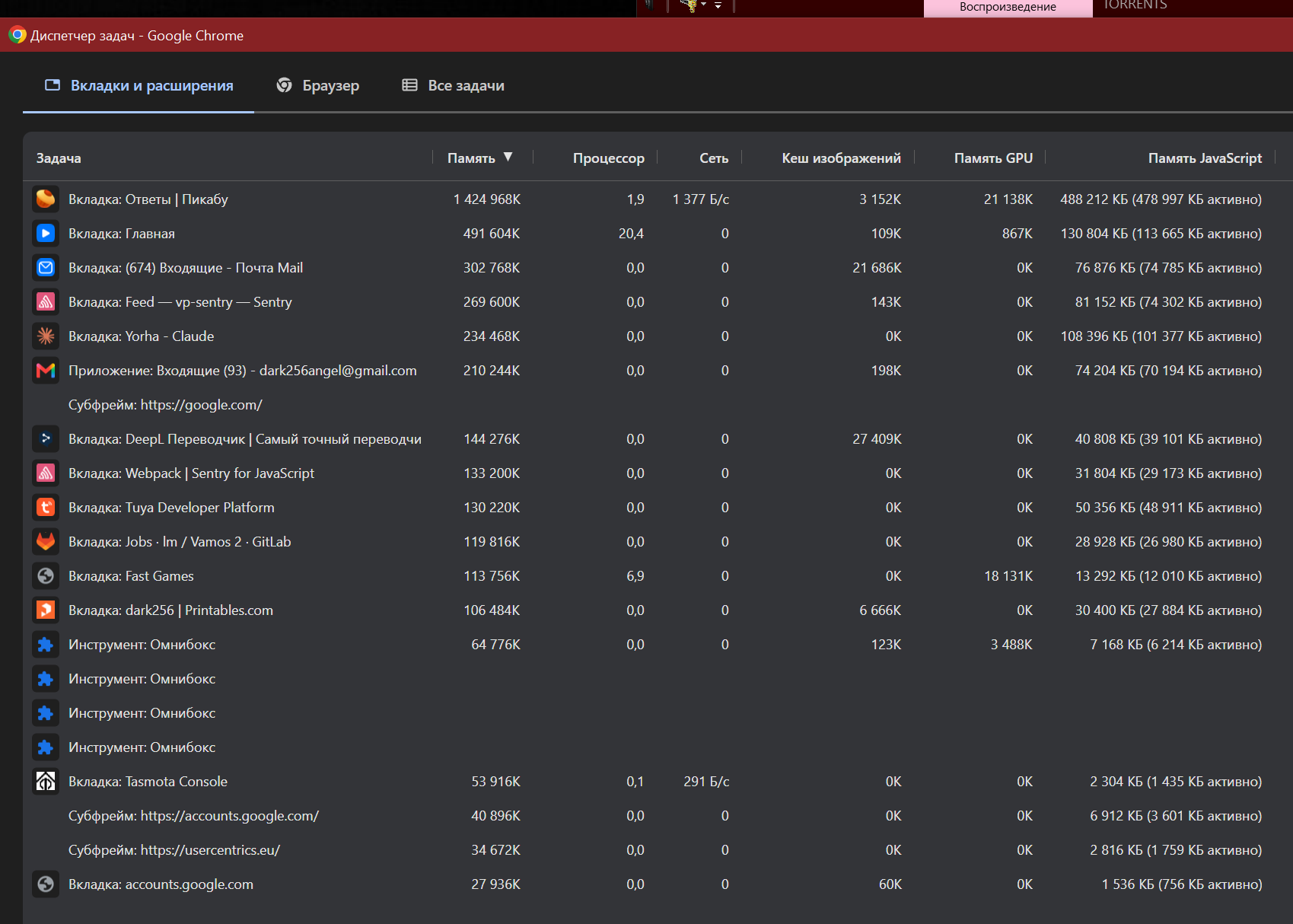Select the row Вкладка: Главная

pyautogui.click(x=658, y=234)
